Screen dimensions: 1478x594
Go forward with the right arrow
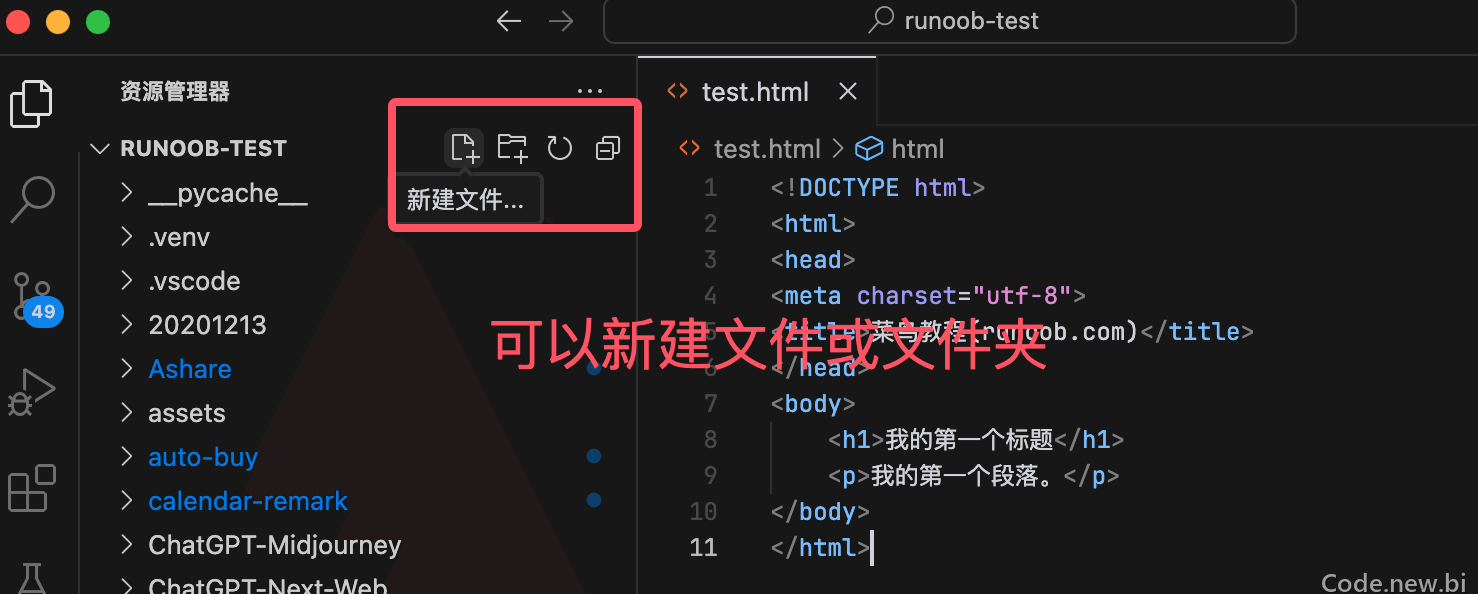561,21
